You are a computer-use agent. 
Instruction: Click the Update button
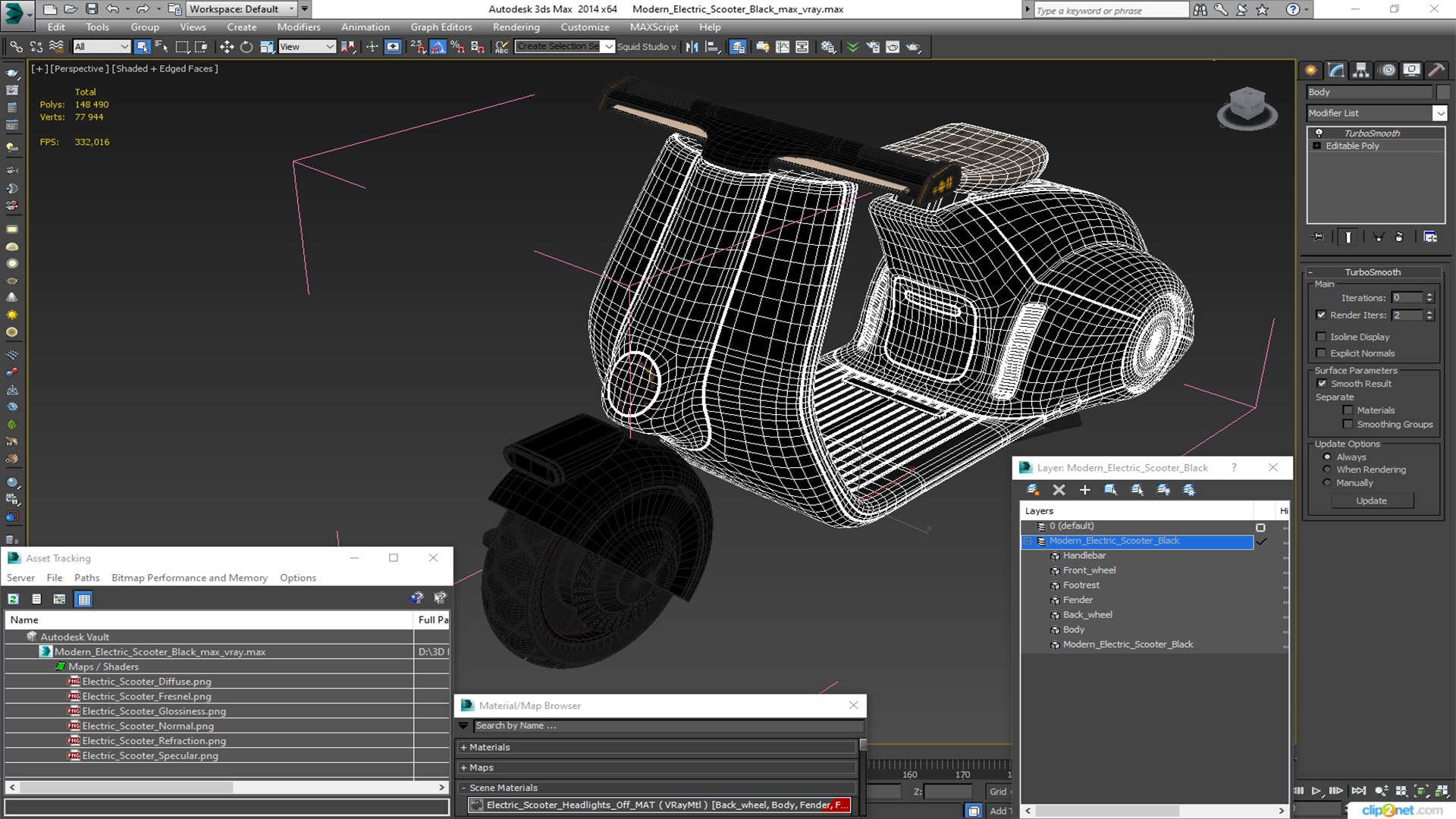point(1371,500)
